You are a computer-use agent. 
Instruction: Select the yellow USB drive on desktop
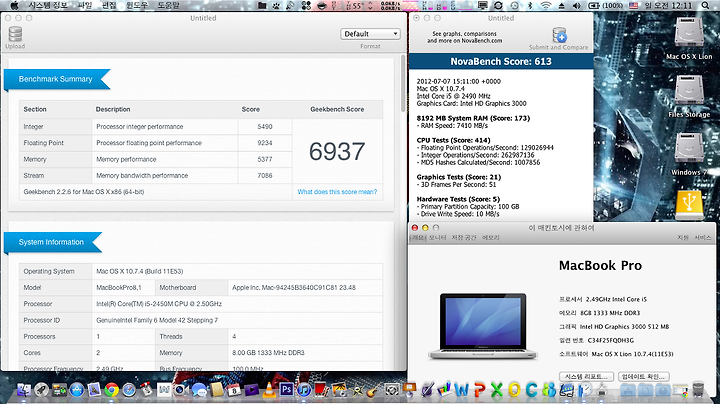tap(689, 204)
